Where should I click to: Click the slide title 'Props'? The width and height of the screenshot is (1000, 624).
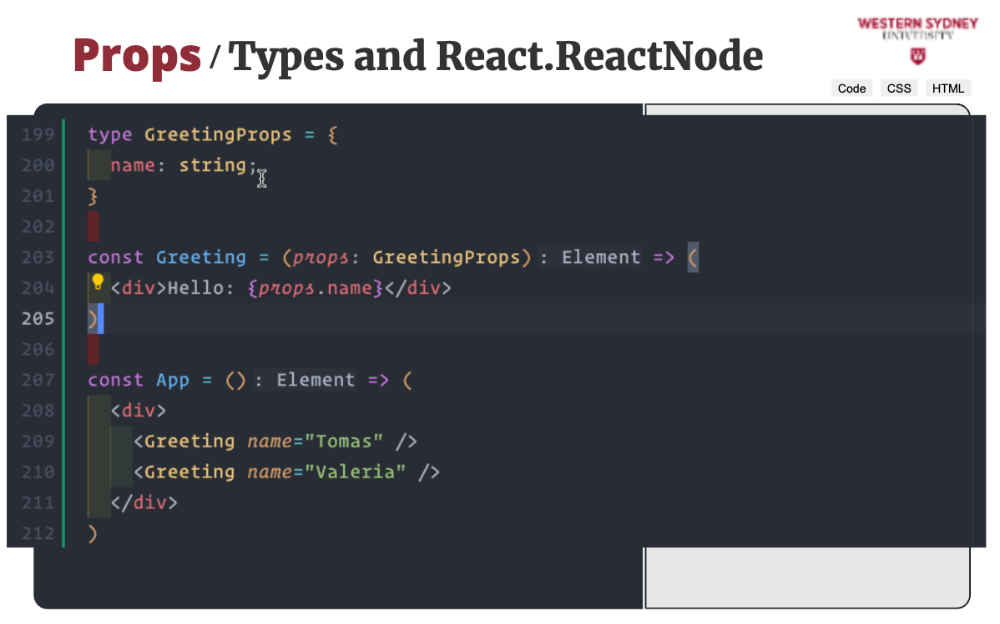pyautogui.click(x=137, y=56)
